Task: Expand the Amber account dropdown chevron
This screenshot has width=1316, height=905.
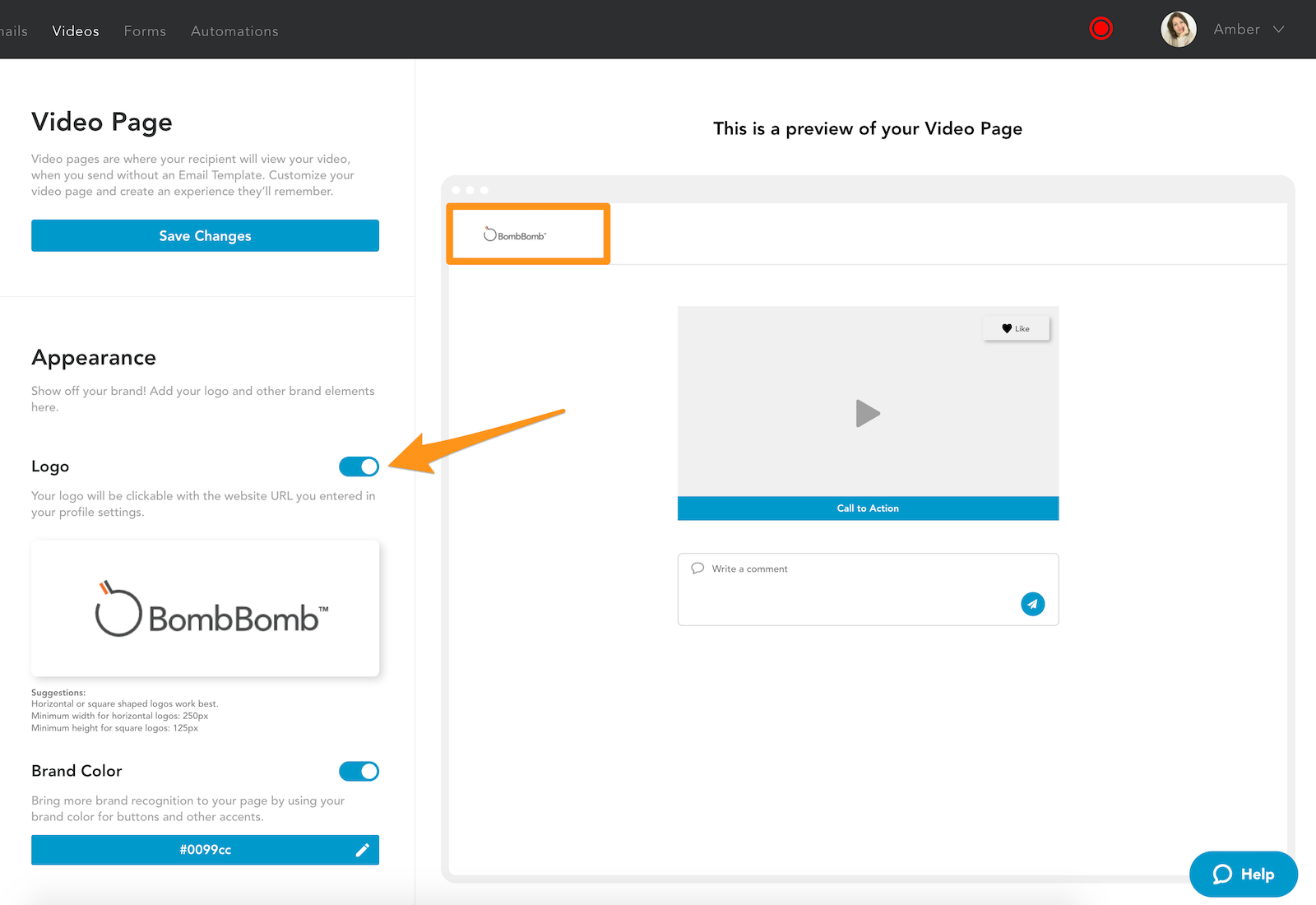Action: 1279,29
